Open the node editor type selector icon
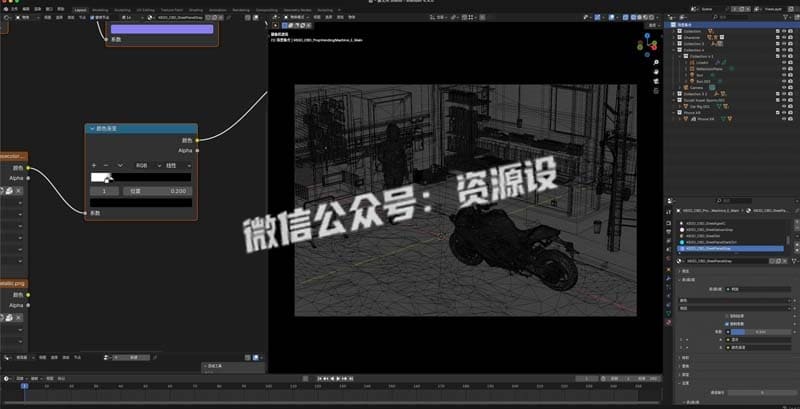The height and width of the screenshot is (409, 800). (x=6, y=17)
